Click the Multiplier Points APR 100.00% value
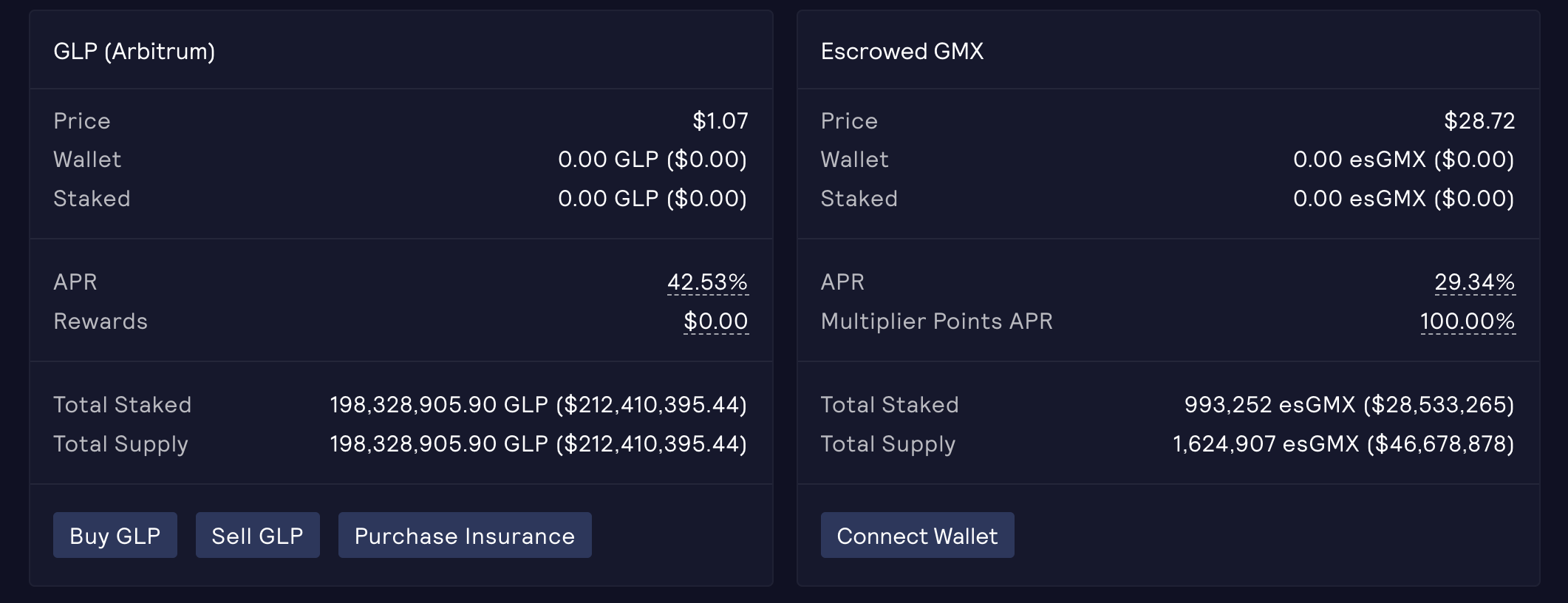This screenshot has width=1568, height=603. pyautogui.click(x=1467, y=321)
